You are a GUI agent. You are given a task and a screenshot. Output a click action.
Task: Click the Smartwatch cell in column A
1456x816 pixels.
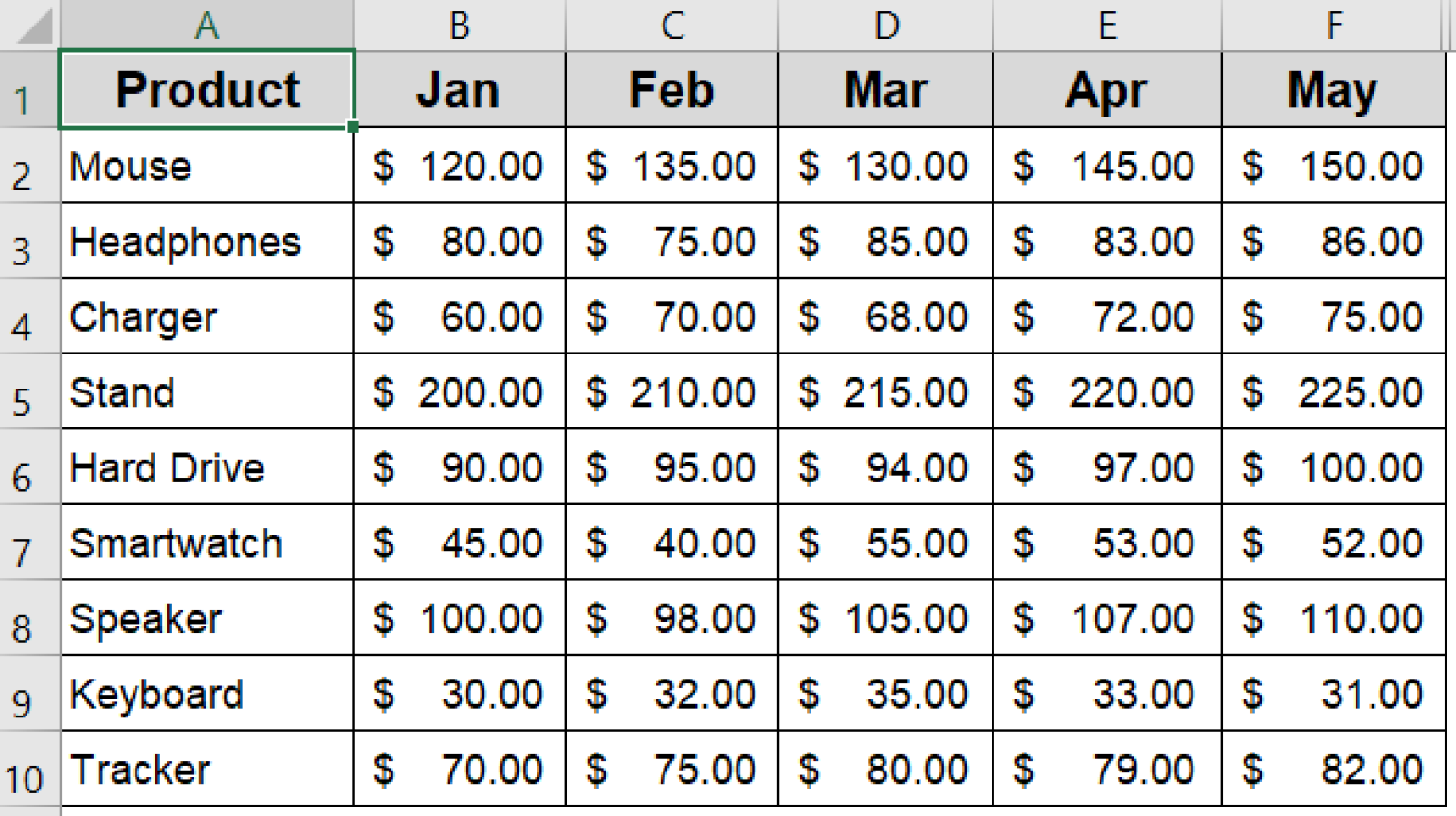(x=206, y=543)
